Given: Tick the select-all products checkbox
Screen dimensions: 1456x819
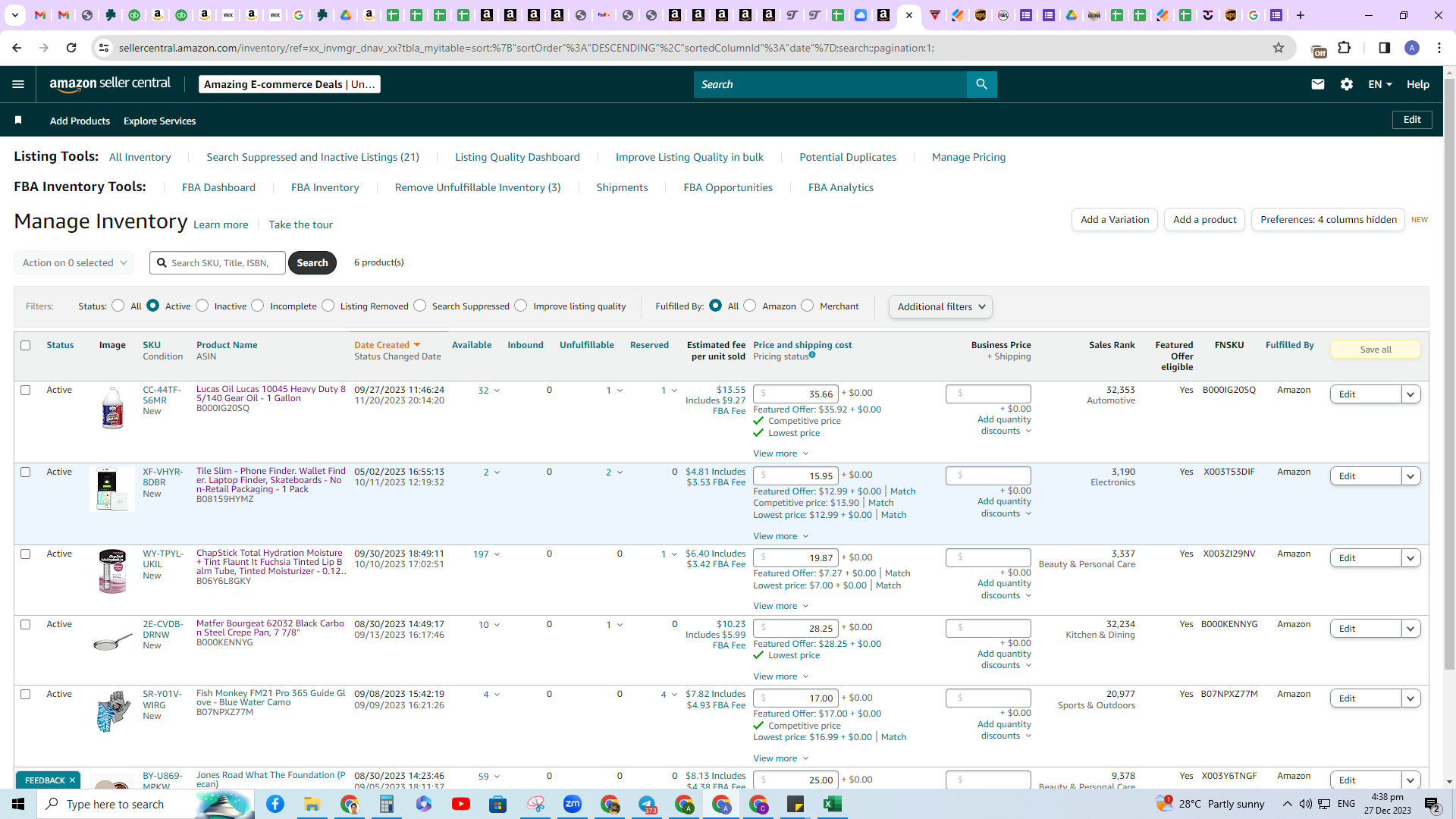Looking at the screenshot, I should (25, 345).
